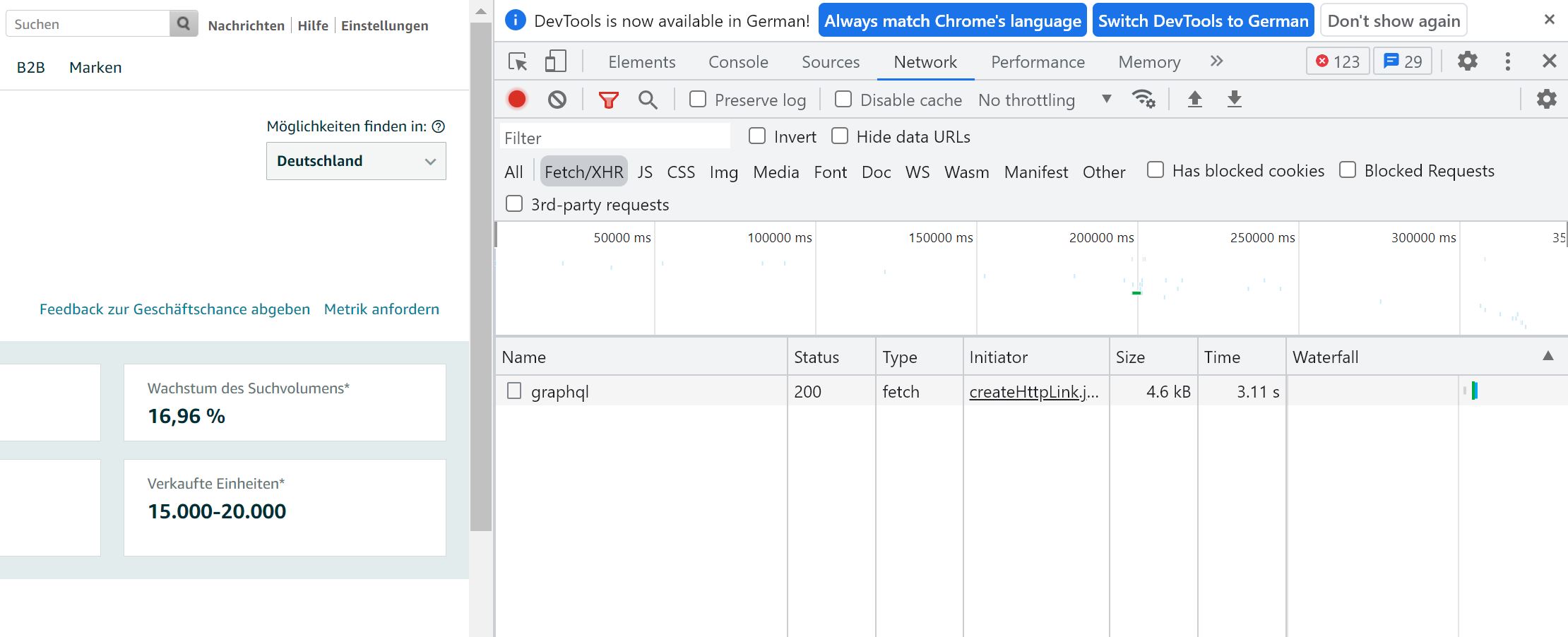The image size is (1568, 637).
Task: Click the search magnifier button beside Suchen
Action: [184, 24]
